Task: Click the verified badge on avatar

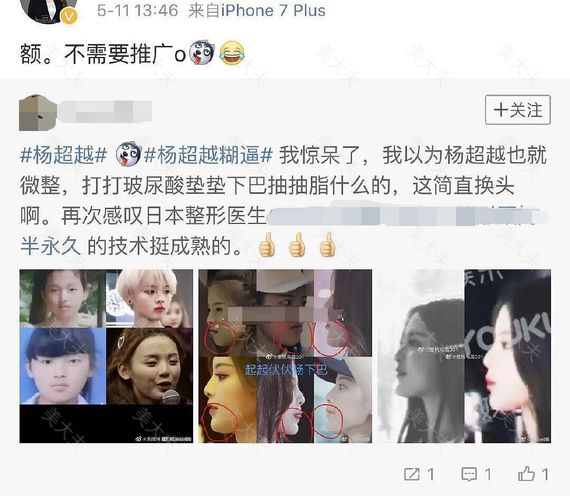Action: coord(68,17)
